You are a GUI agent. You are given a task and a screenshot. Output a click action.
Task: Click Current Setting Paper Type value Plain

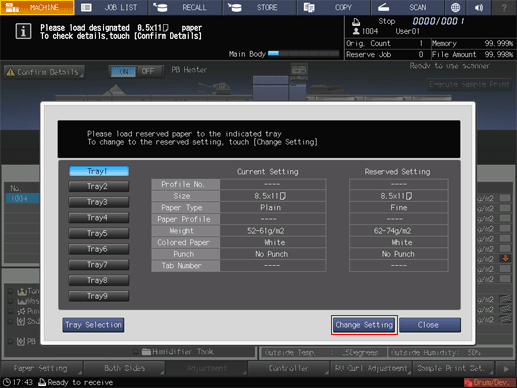click(x=272, y=208)
